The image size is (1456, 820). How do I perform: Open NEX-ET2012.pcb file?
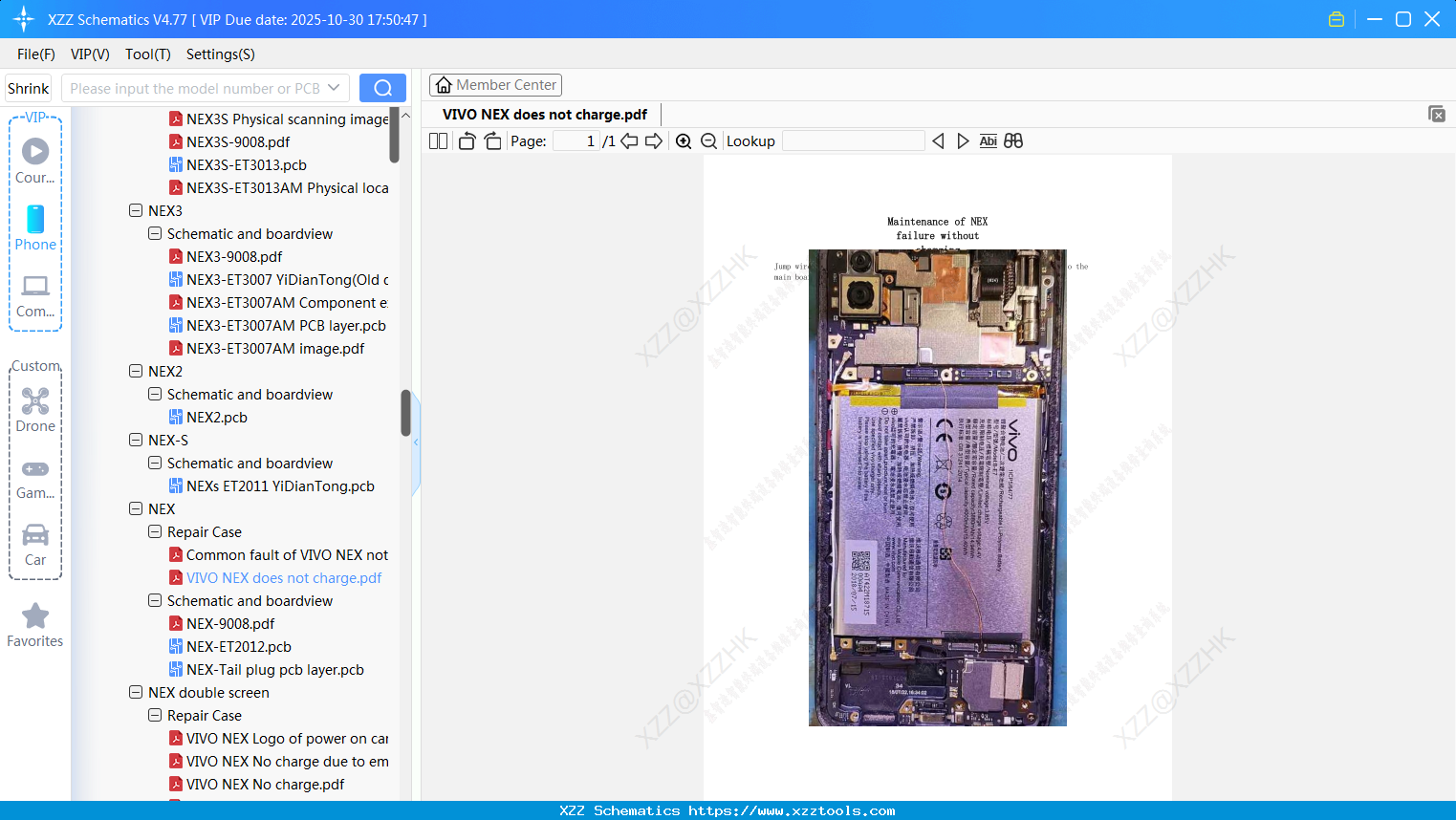click(239, 646)
